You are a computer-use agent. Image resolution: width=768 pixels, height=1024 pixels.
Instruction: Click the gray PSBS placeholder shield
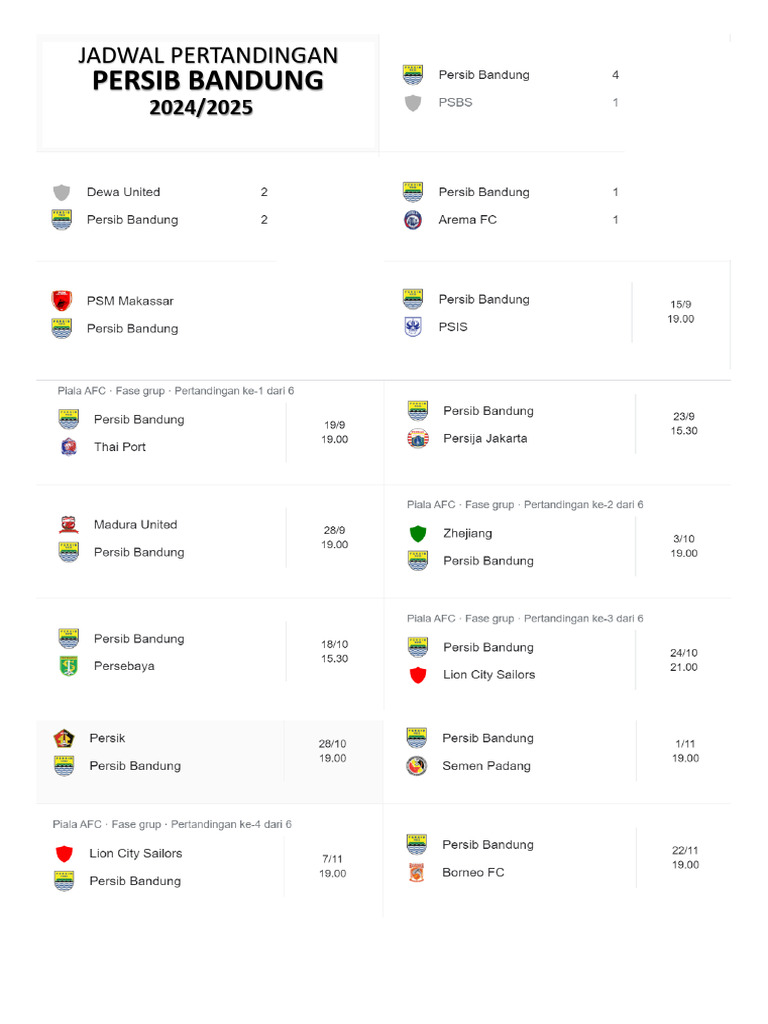(413, 103)
